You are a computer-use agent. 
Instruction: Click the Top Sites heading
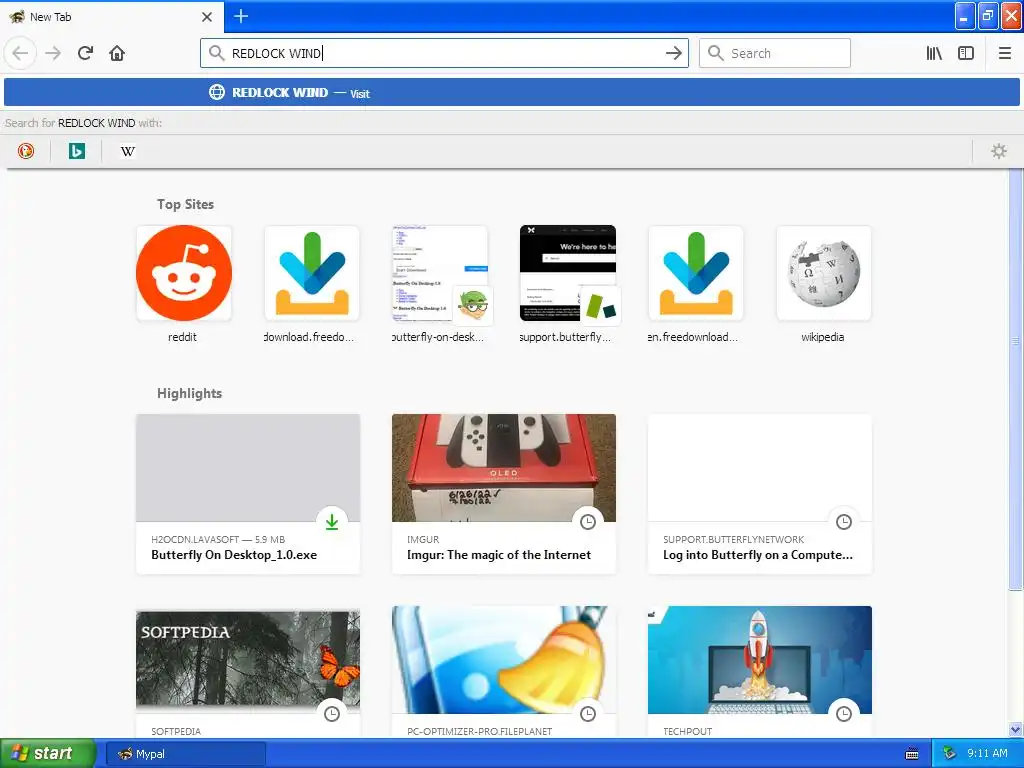(185, 204)
